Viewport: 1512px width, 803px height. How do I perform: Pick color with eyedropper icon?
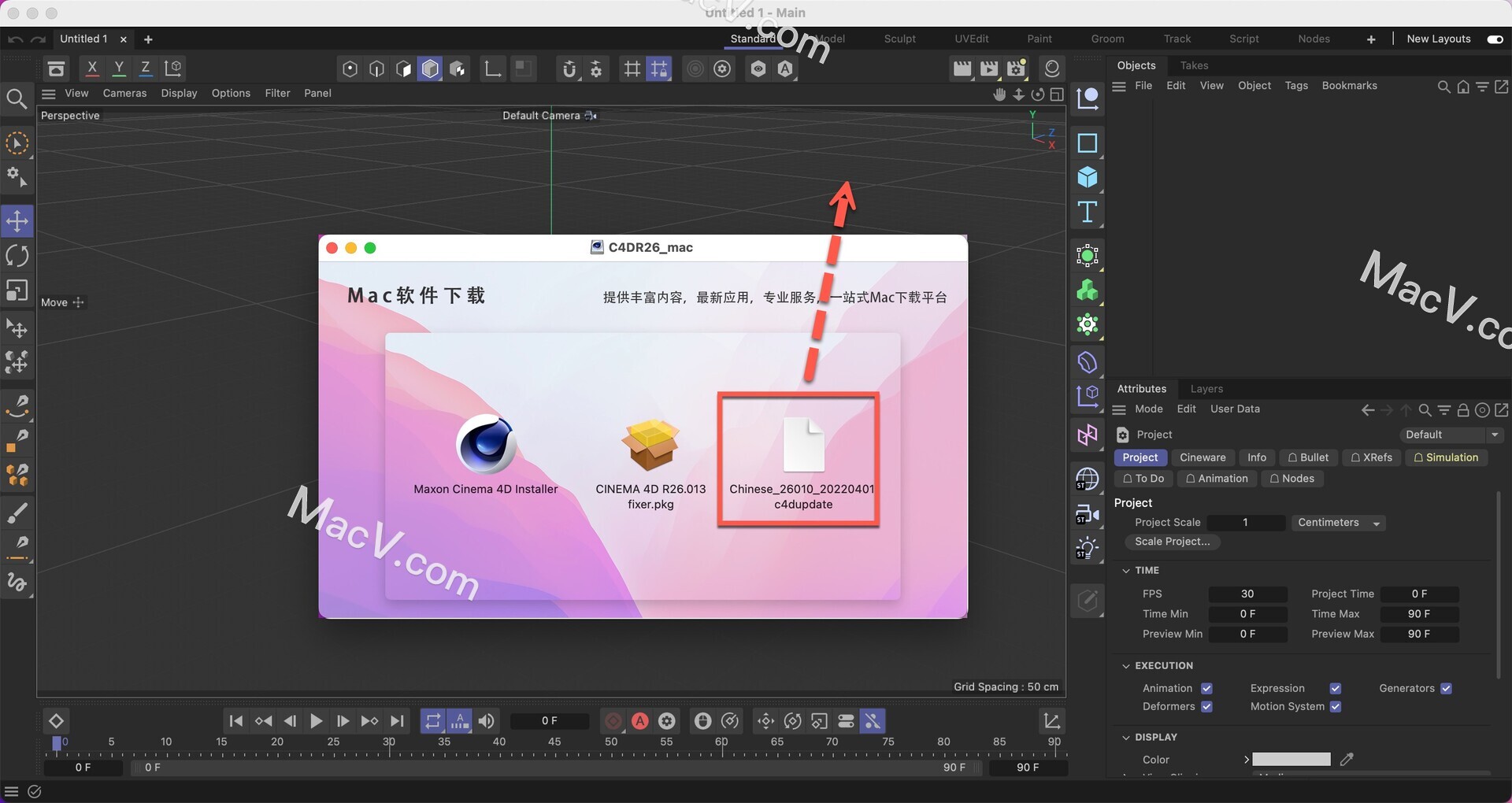tap(1347, 759)
